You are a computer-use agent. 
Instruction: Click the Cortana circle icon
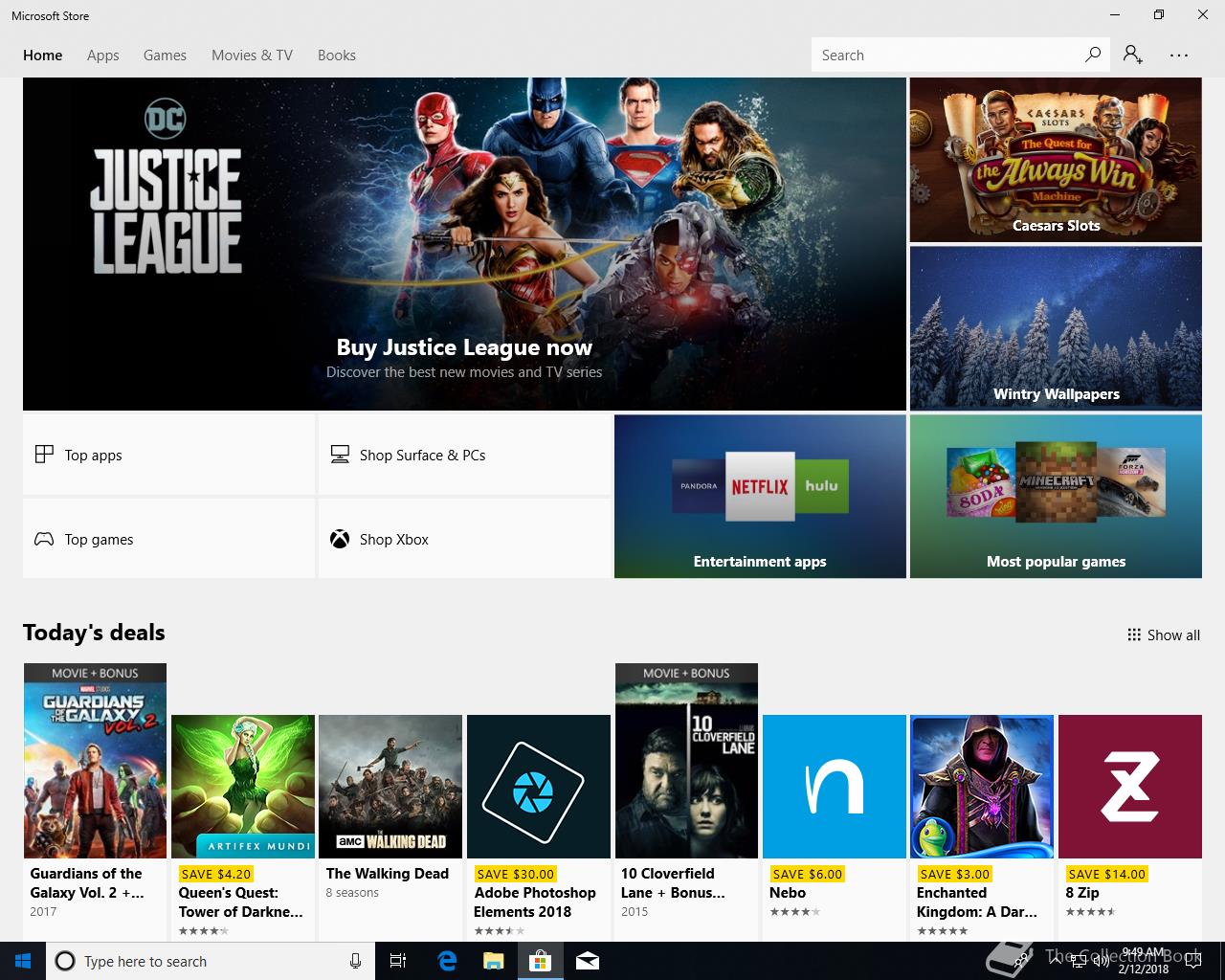(x=65, y=961)
